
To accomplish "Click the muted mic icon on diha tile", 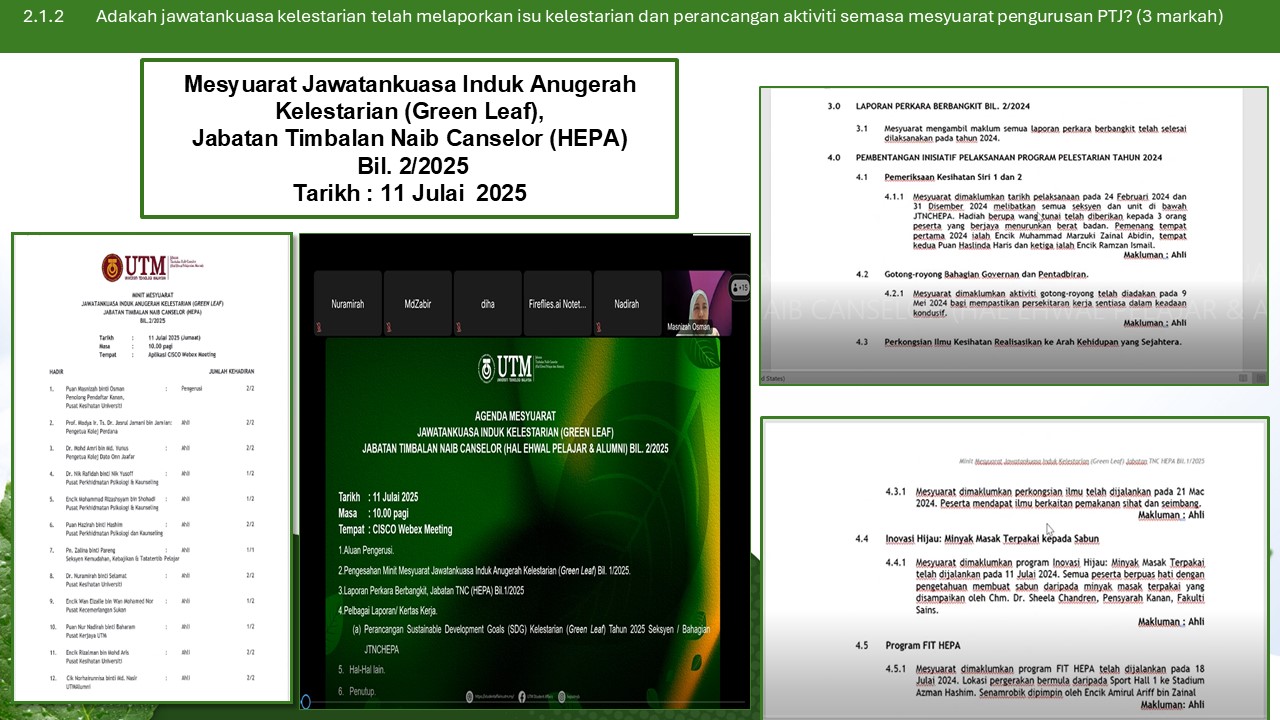I will tap(461, 329).
